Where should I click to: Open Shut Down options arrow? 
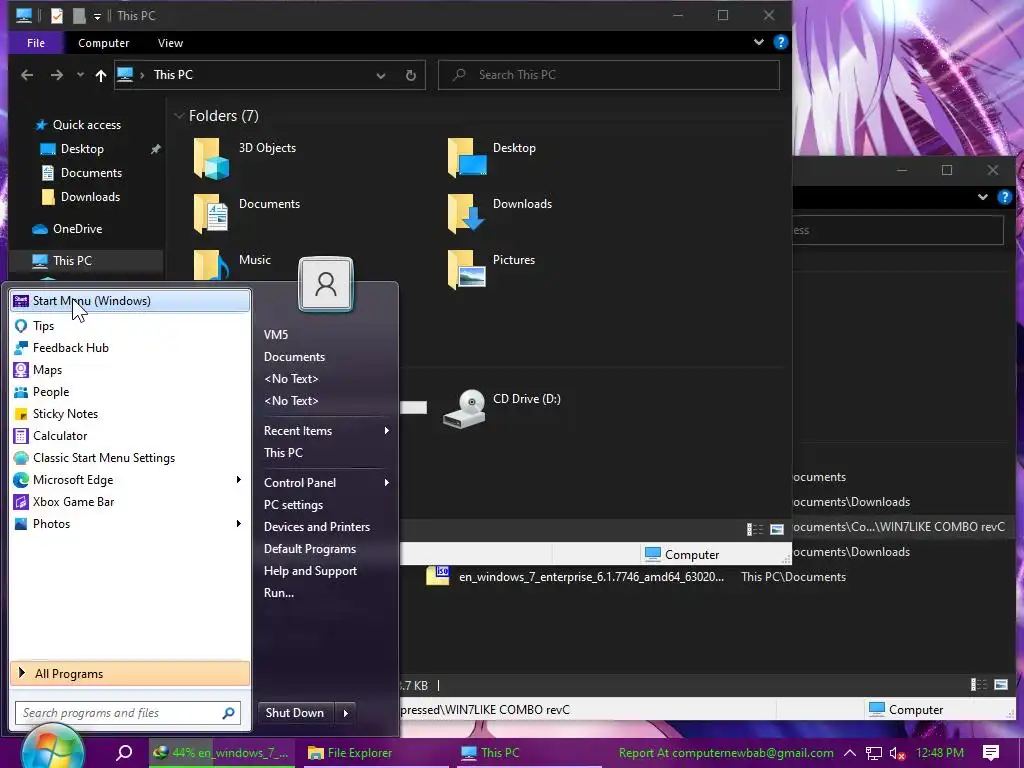pyautogui.click(x=346, y=712)
